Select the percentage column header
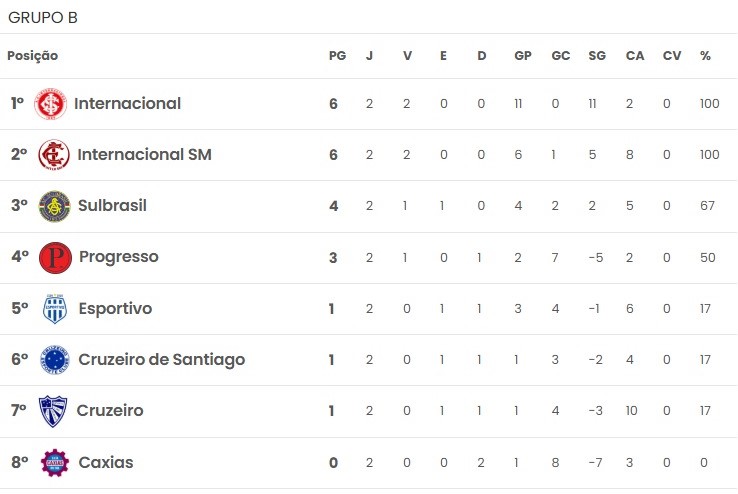This screenshot has width=738, height=494. pyautogui.click(x=705, y=56)
